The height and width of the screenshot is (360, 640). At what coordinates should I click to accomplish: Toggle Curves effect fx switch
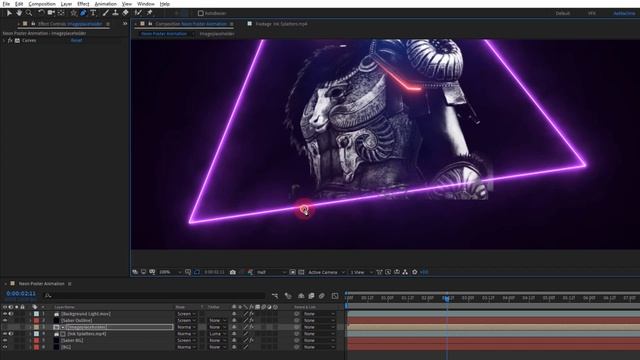pos(10,40)
